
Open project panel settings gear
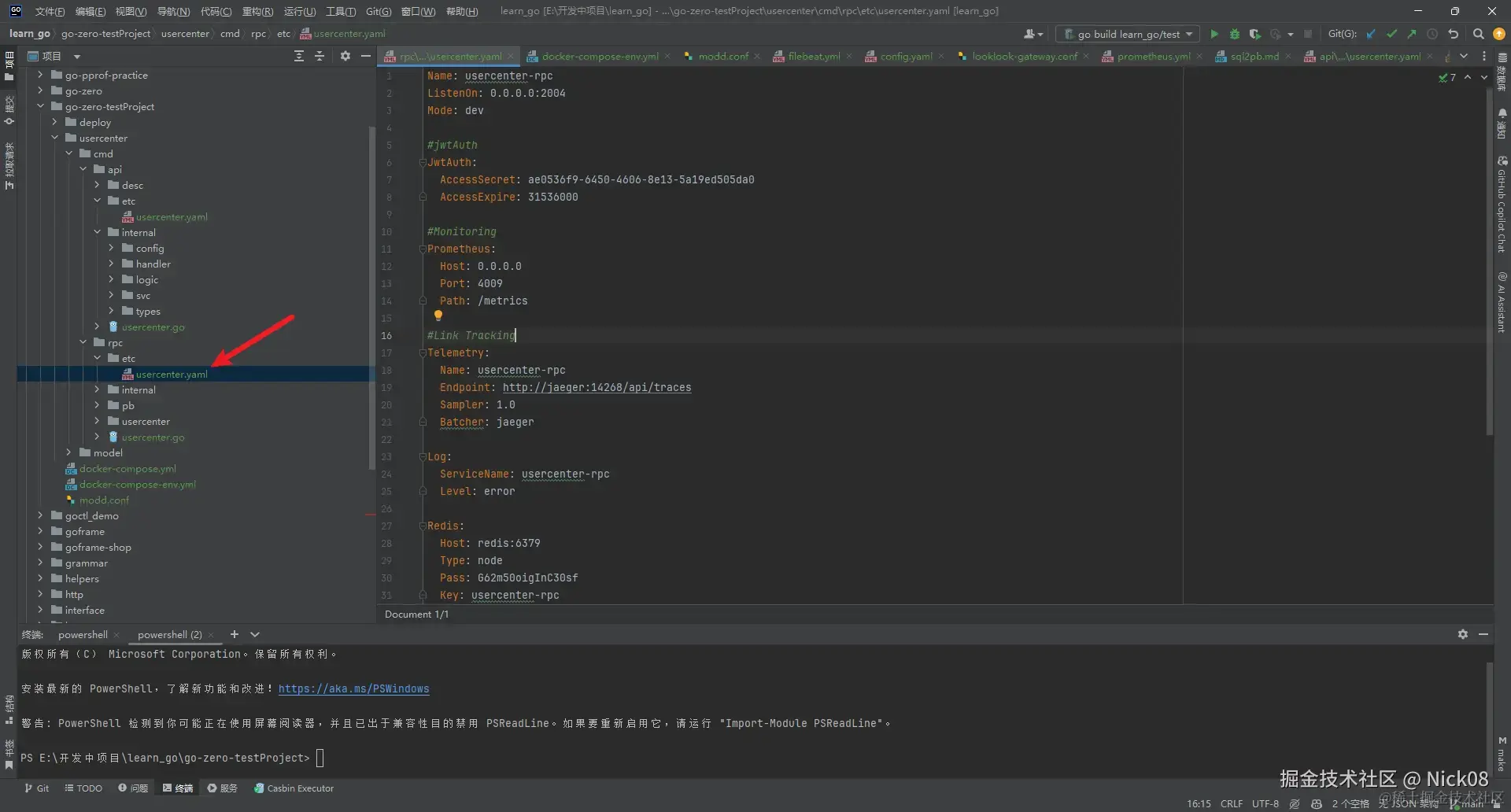point(345,56)
